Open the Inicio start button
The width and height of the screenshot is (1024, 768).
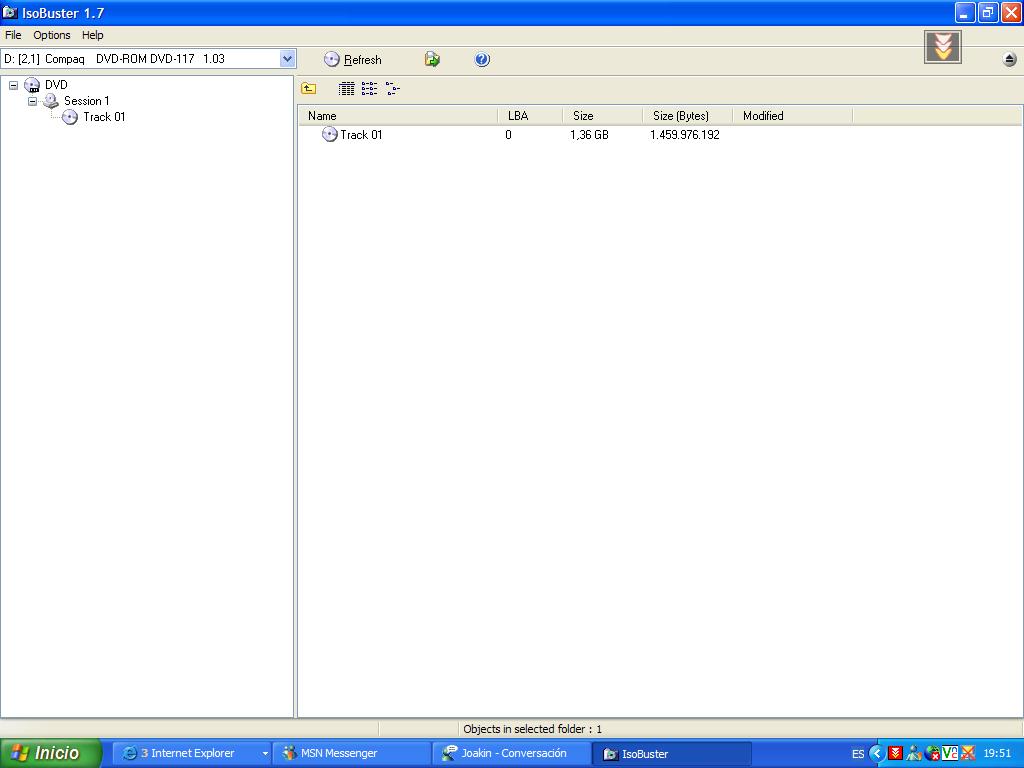click(x=51, y=754)
